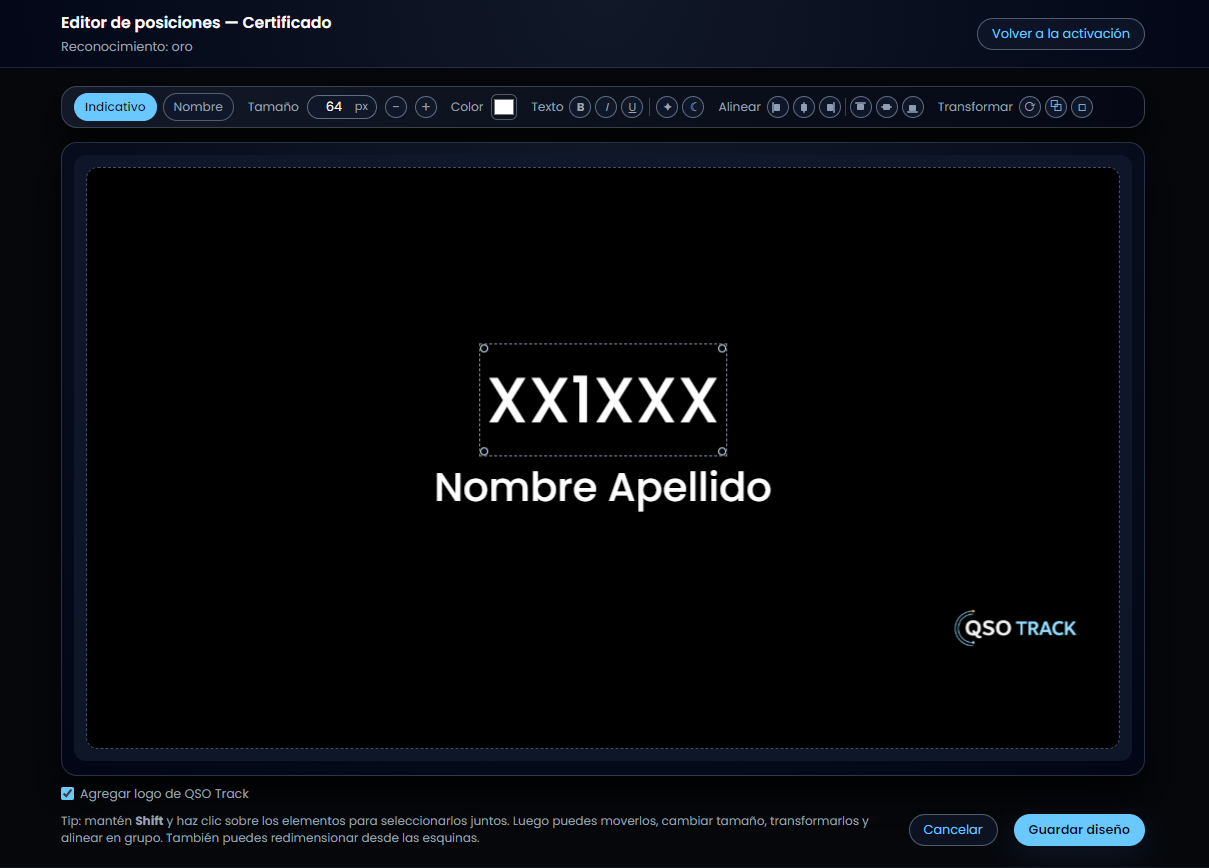Uncheck Agregar logo de QSO Track
This screenshot has height=868, width=1209.
click(x=68, y=794)
